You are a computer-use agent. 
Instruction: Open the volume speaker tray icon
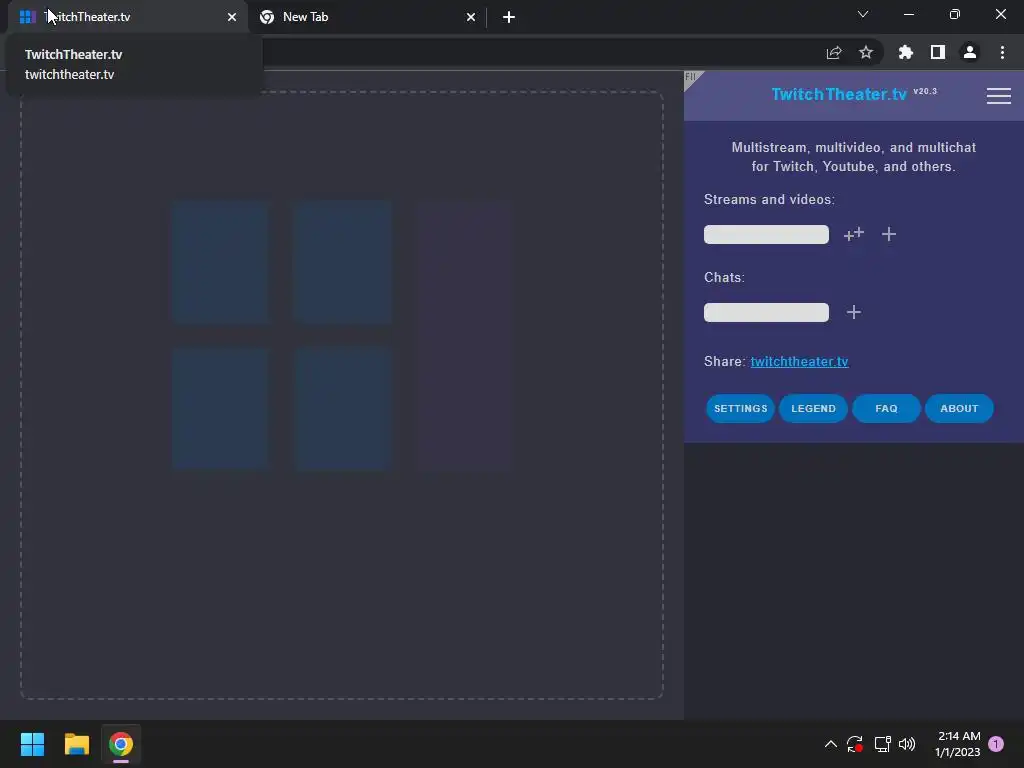(907, 744)
